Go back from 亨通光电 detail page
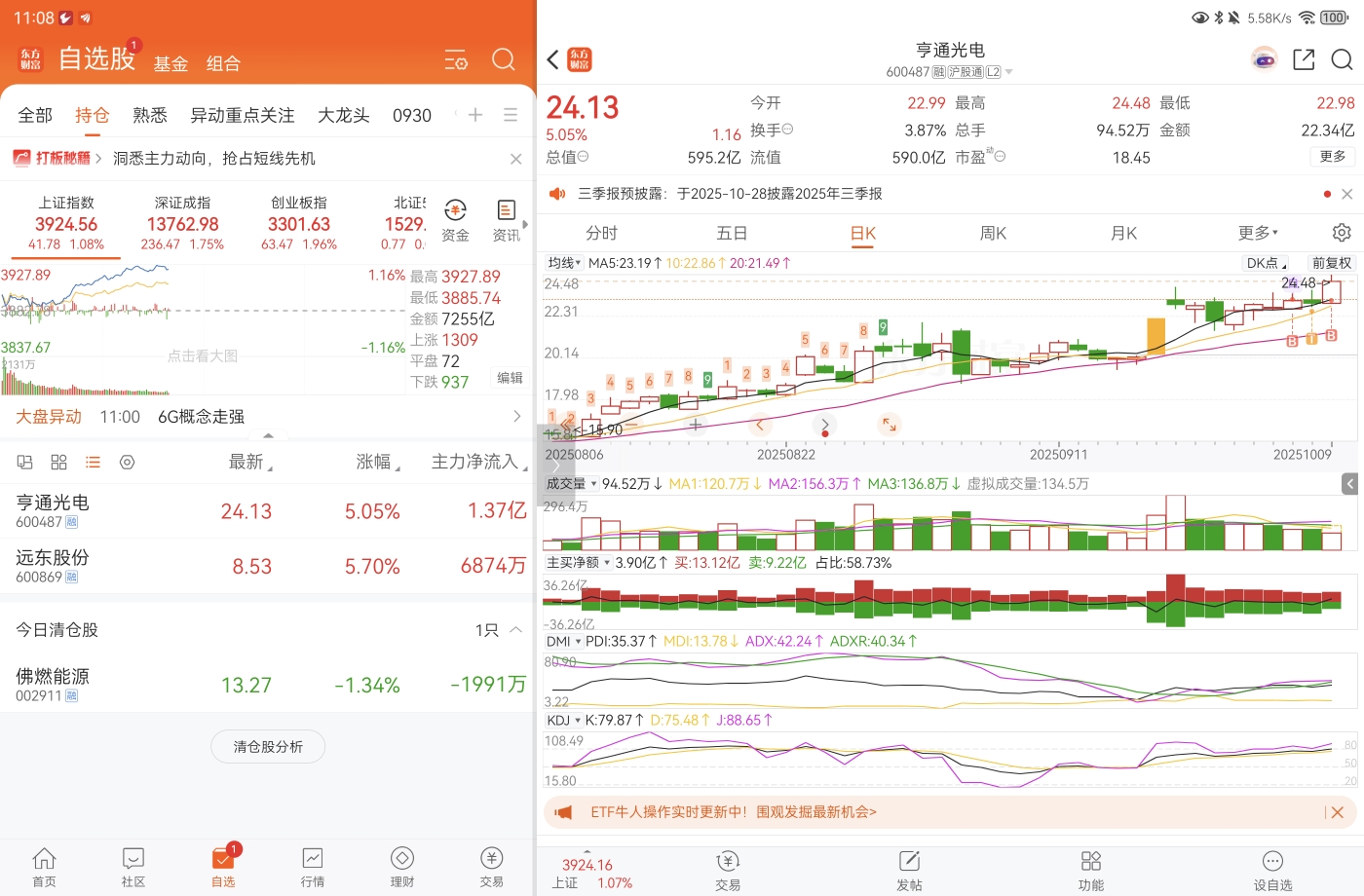 click(552, 60)
